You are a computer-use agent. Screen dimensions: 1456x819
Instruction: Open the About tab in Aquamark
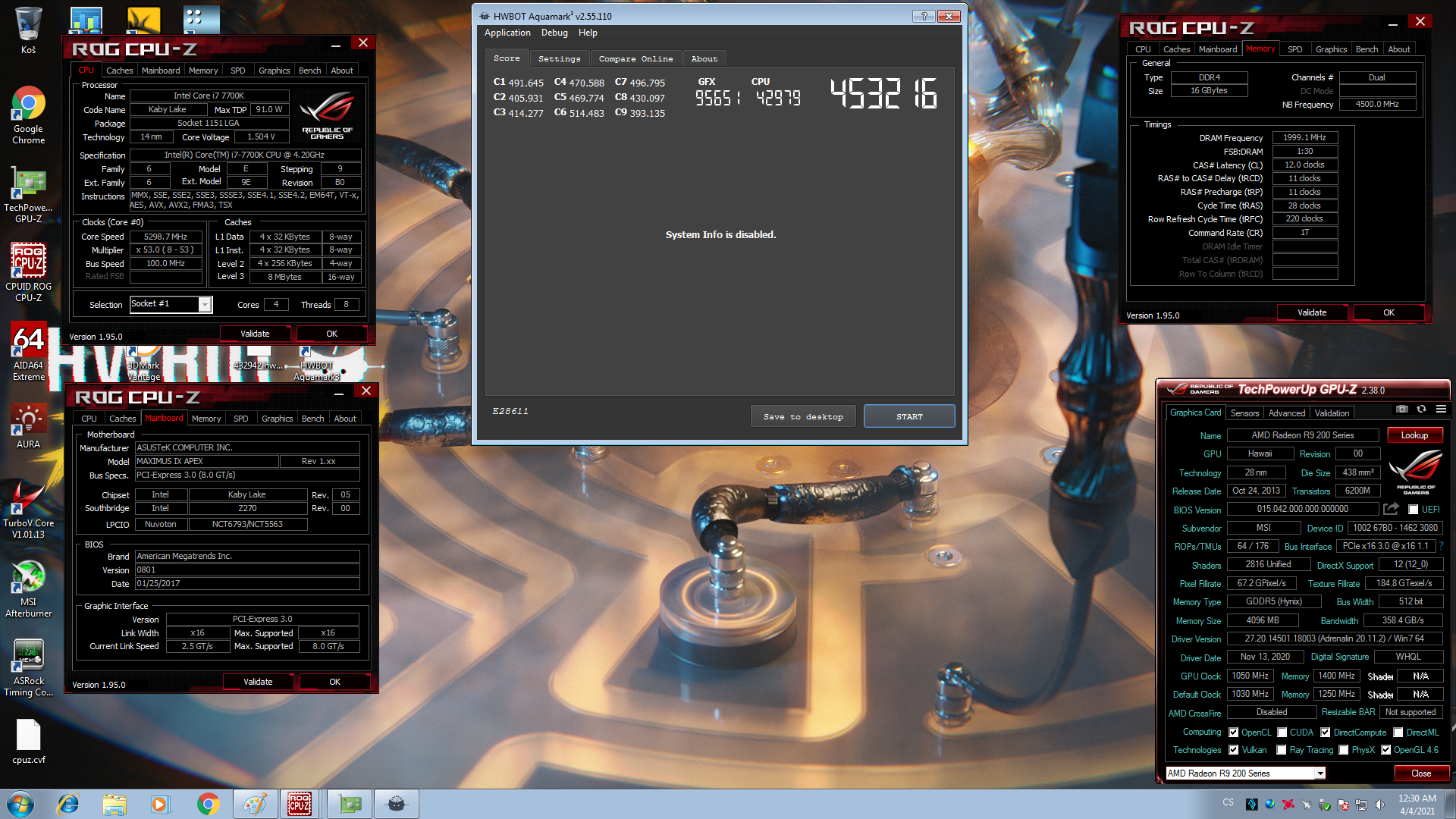(x=704, y=58)
